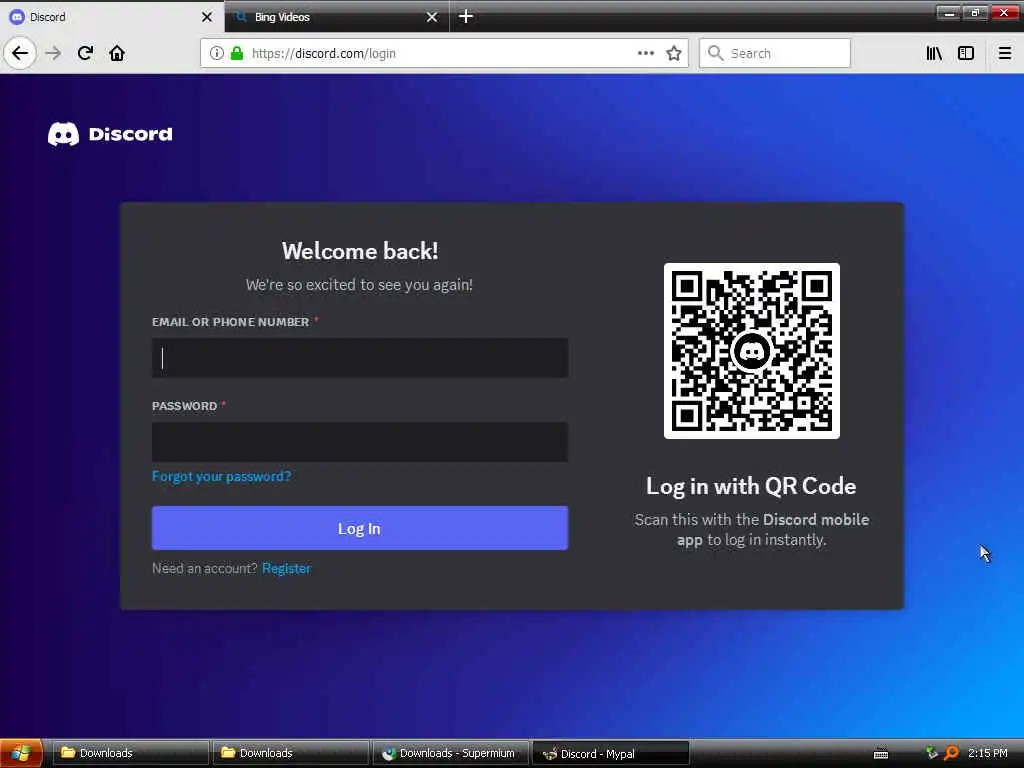Open page actions three-dot menu

point(646,53)
